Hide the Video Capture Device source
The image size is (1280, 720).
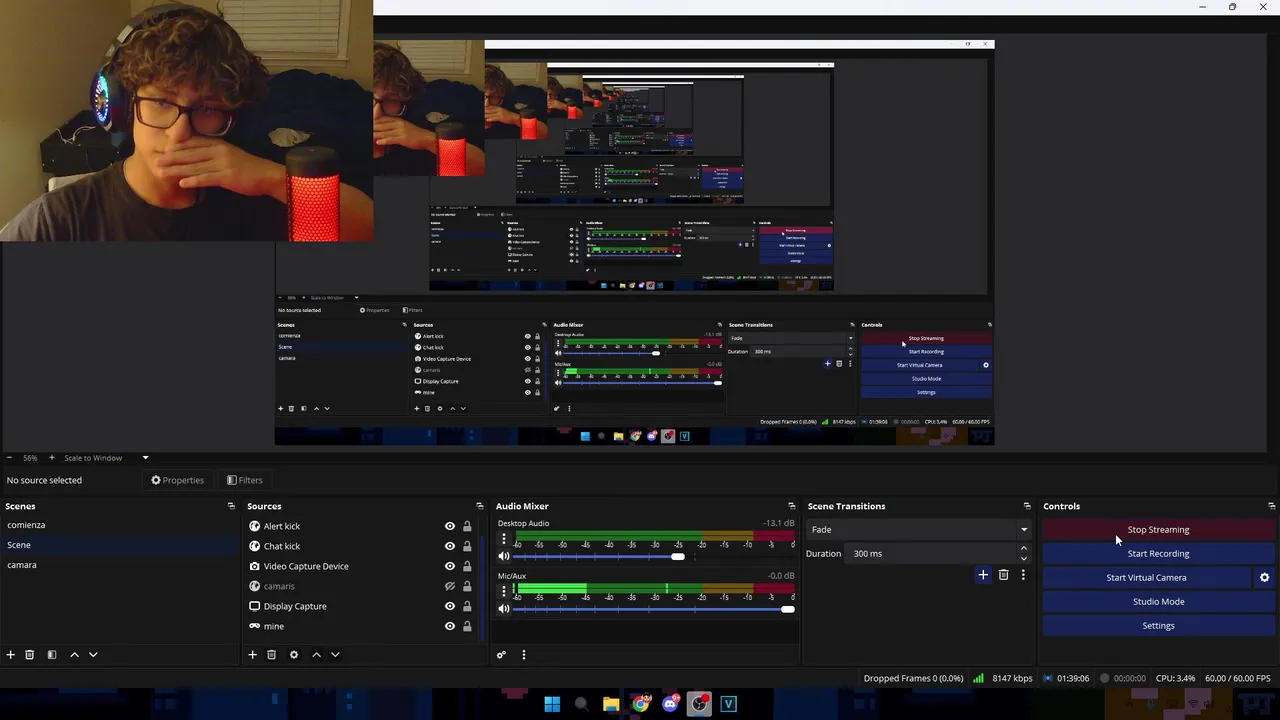pyautogui.click(x=450, y=566)
